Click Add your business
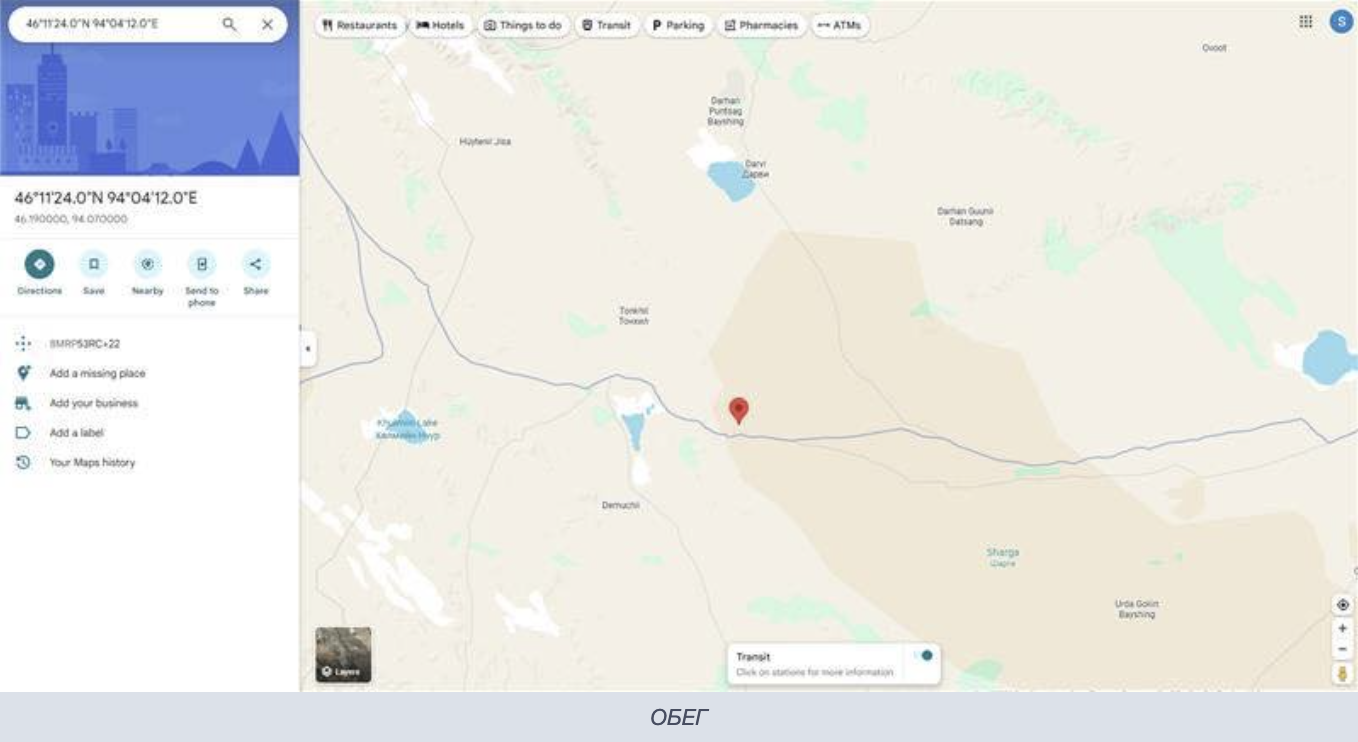This screenshot has height=742, width=1358. tap(94, 403)
